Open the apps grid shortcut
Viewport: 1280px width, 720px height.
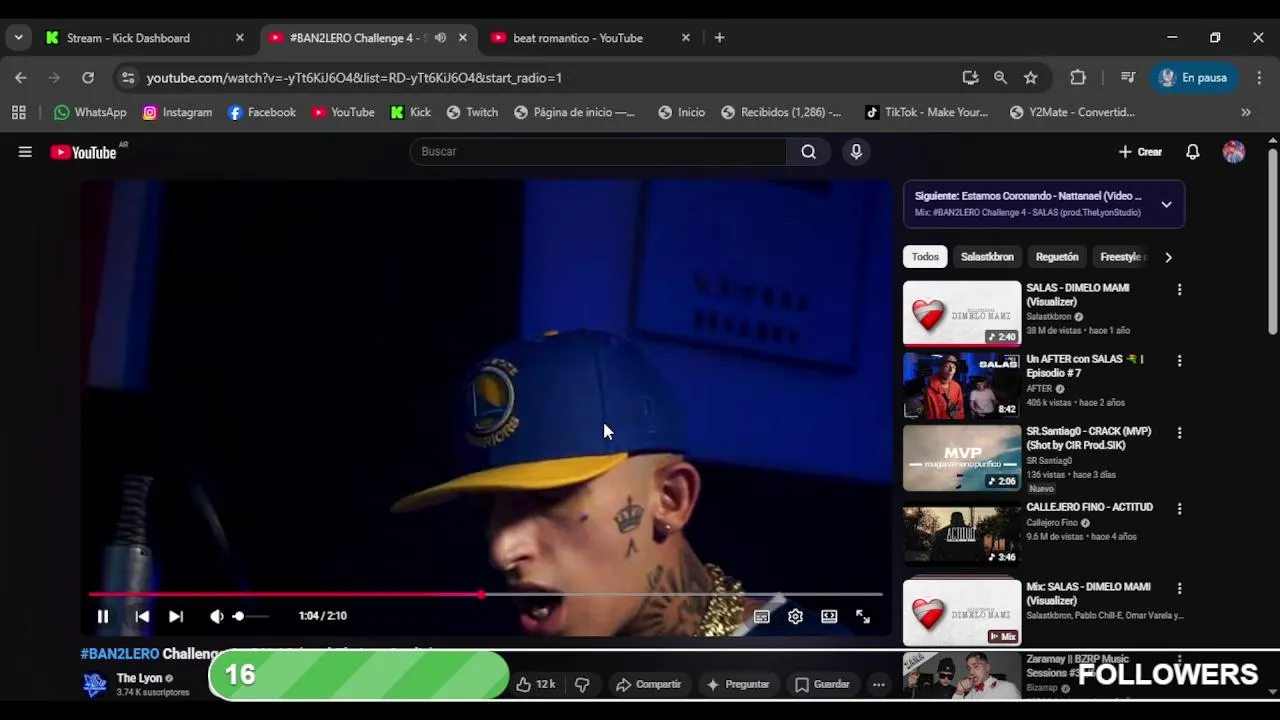pyautogui.click(x=19, y=112)
